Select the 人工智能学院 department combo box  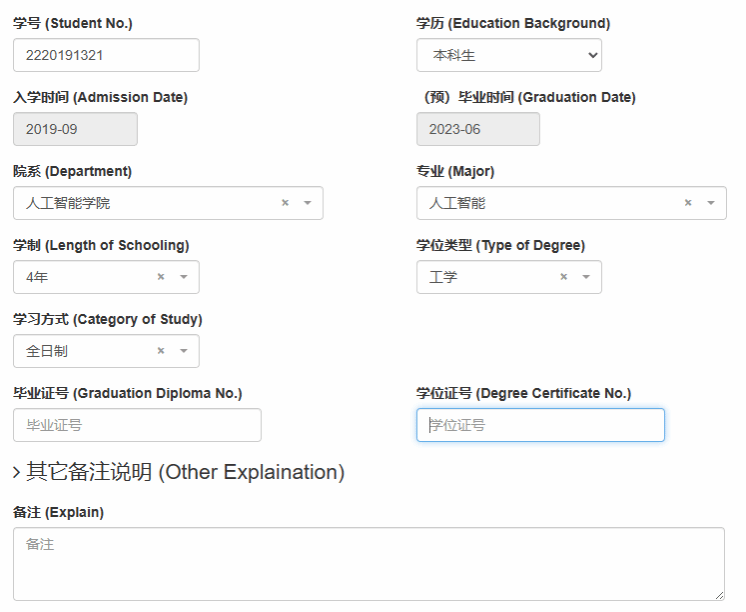click(150, 203)
